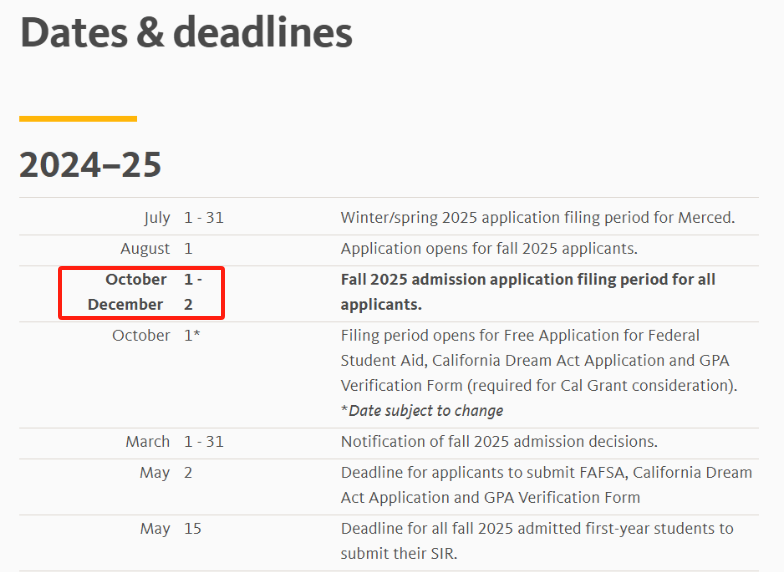Click the yellow accent bar above 2024–25
Image resolution: width=784 pixels, height=572 pixels.
click(78, 119)
